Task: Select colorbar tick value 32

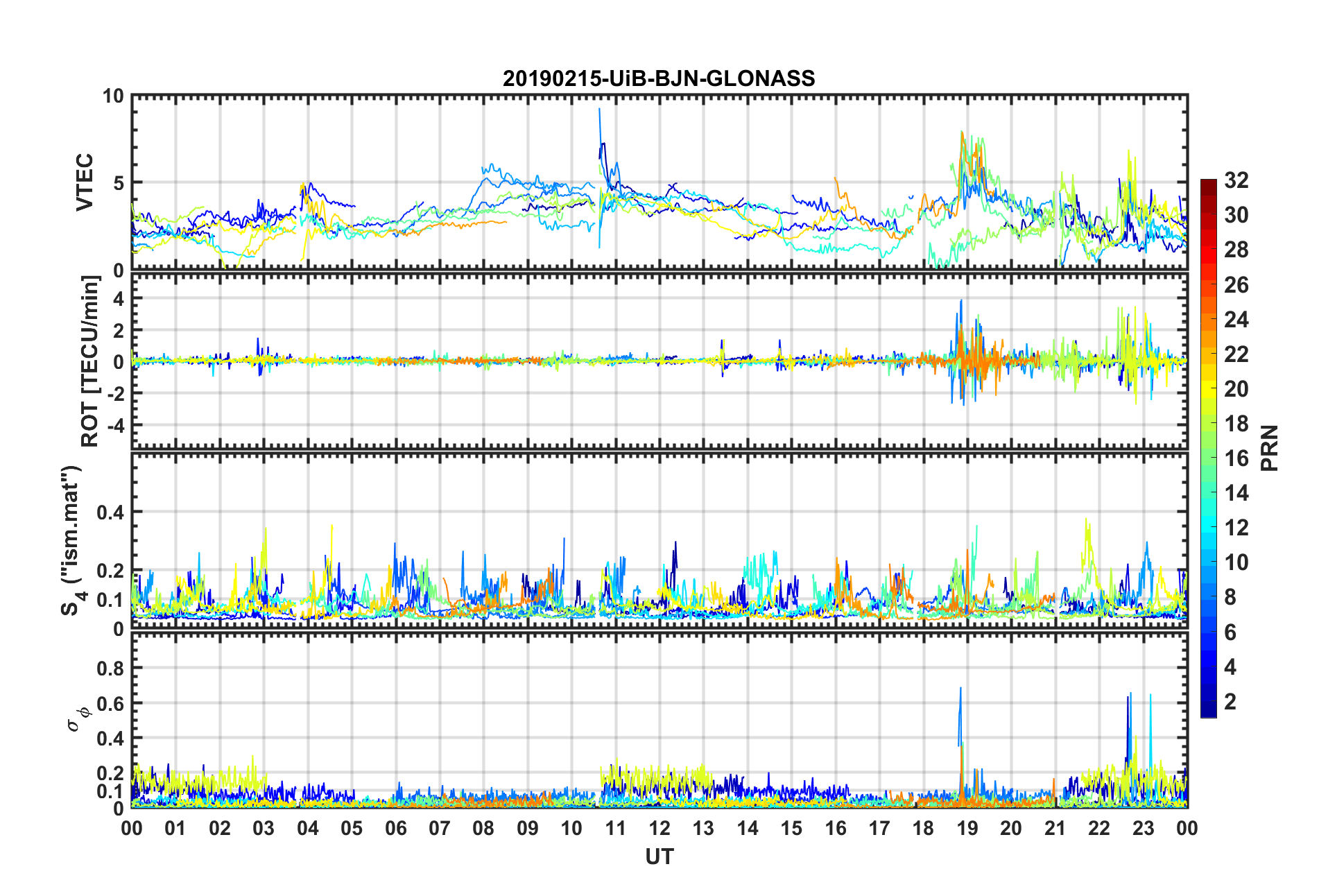Action: [x=1236, y=180]
